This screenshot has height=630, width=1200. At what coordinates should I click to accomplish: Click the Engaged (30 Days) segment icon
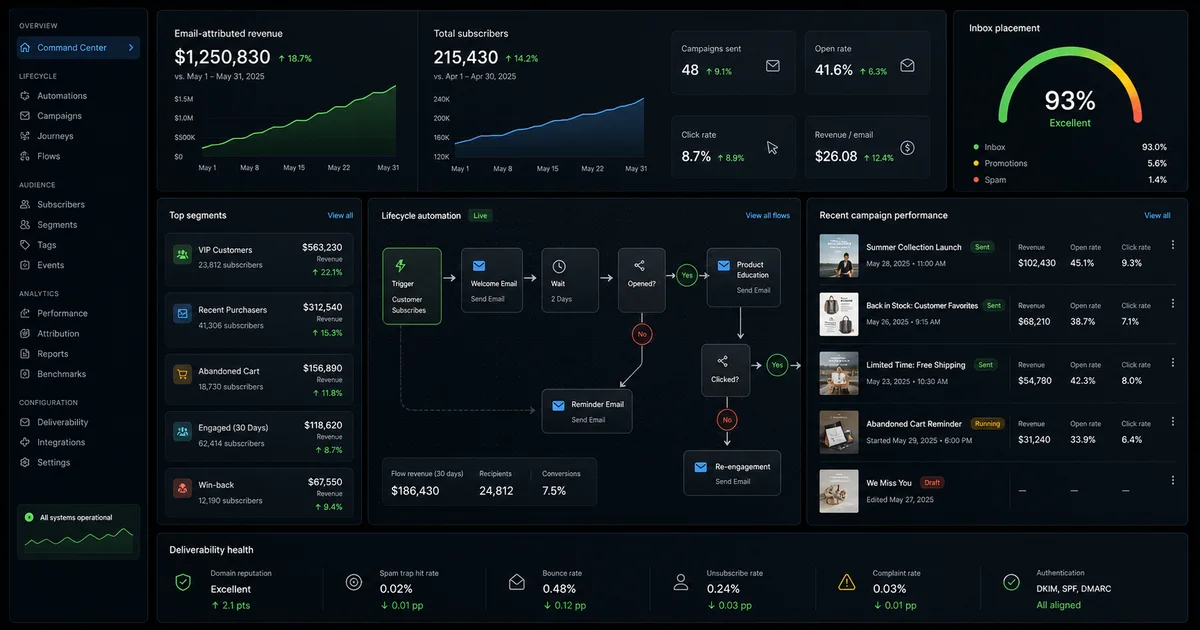point(182,432)
